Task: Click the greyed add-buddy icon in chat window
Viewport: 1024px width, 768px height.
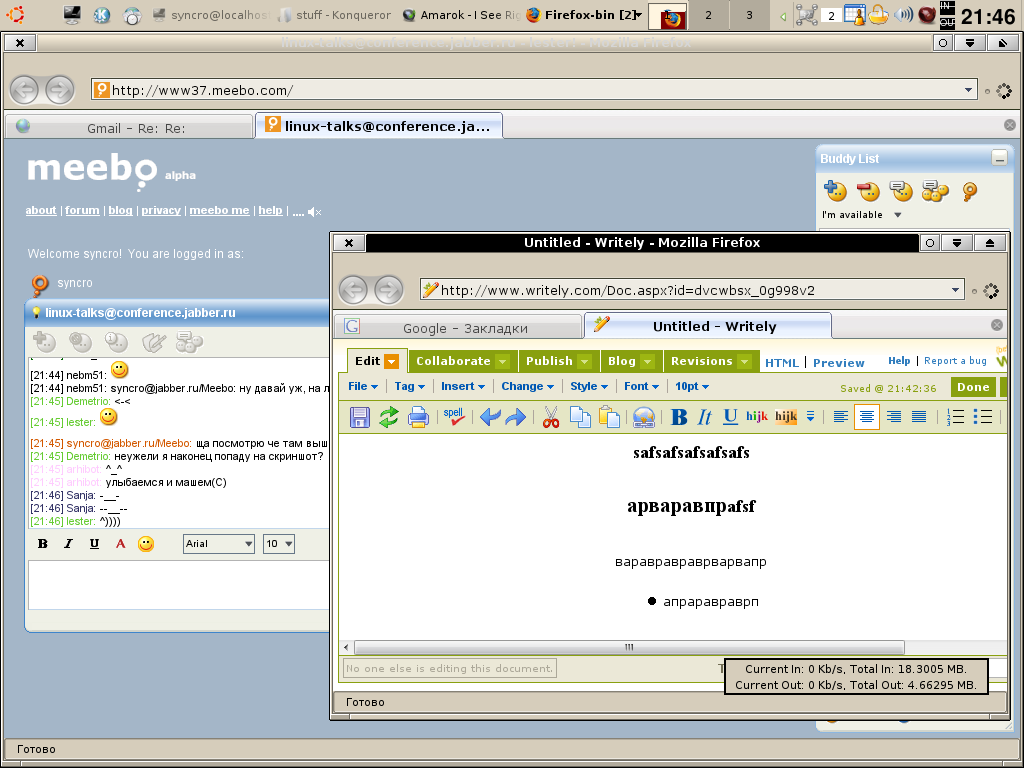Action: [44, 342]
